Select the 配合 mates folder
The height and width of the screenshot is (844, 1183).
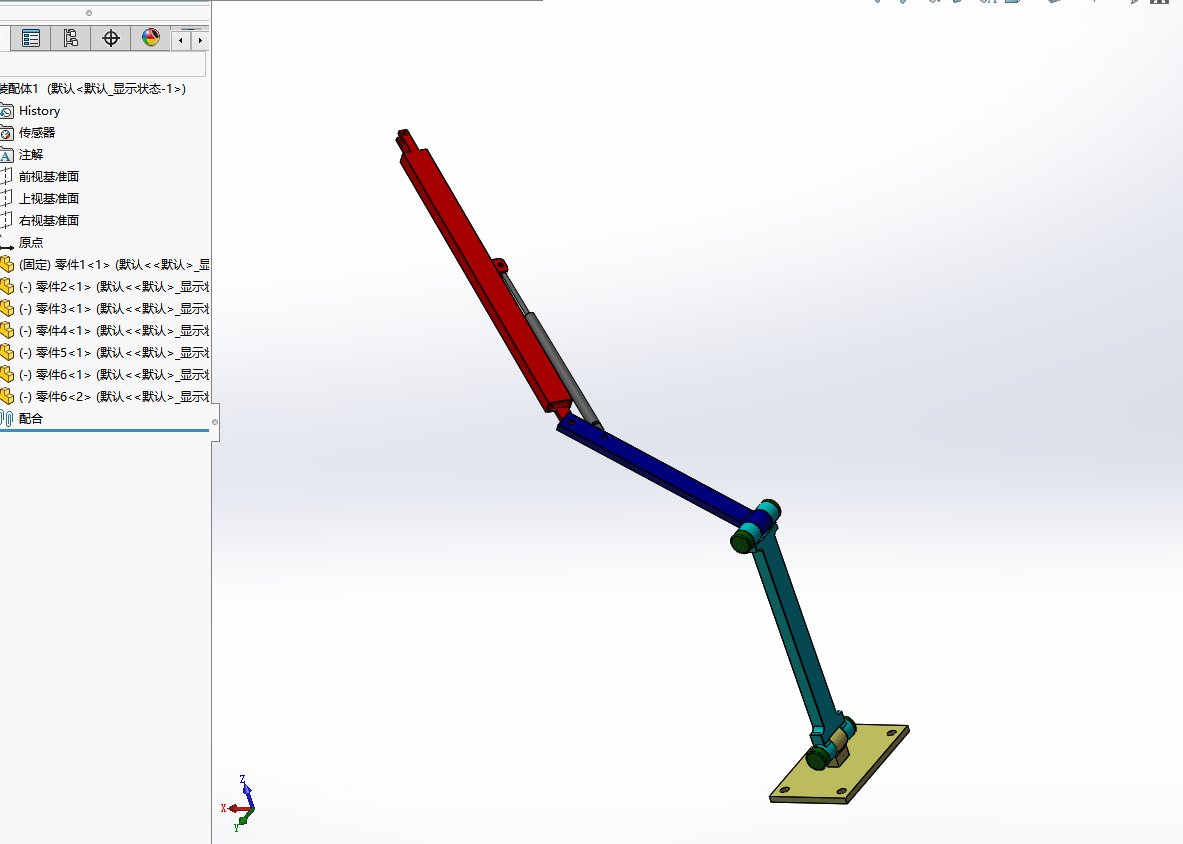(x=31, y=419)
